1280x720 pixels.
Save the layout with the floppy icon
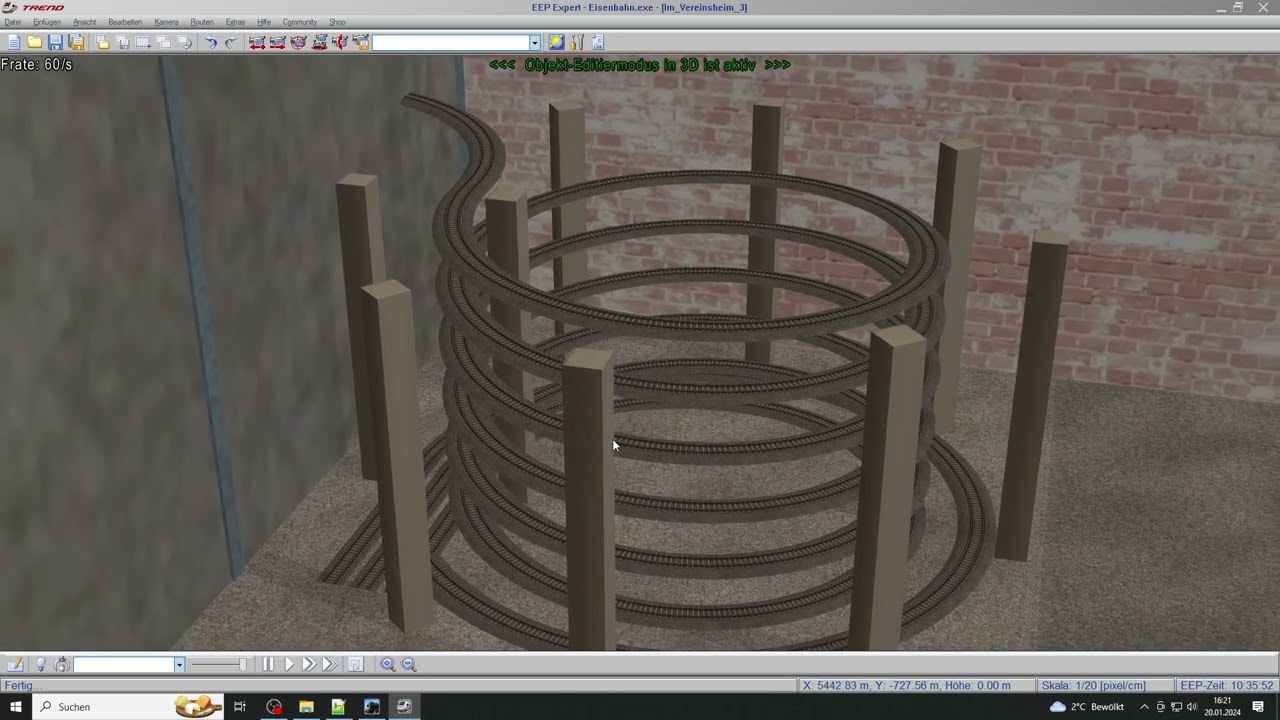tap(55, 42)
